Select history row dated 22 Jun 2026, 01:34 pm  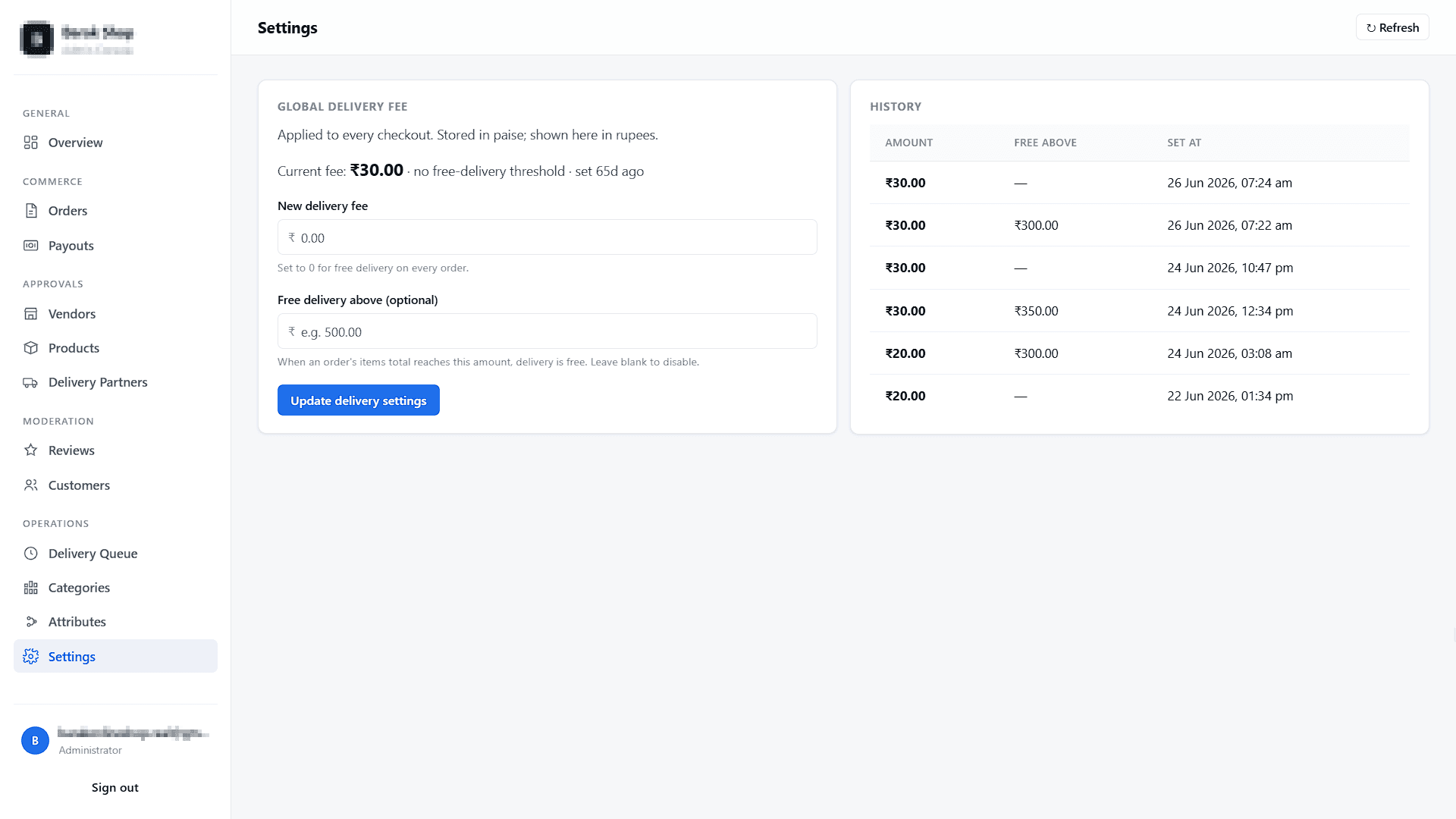tap(1140, 396)
